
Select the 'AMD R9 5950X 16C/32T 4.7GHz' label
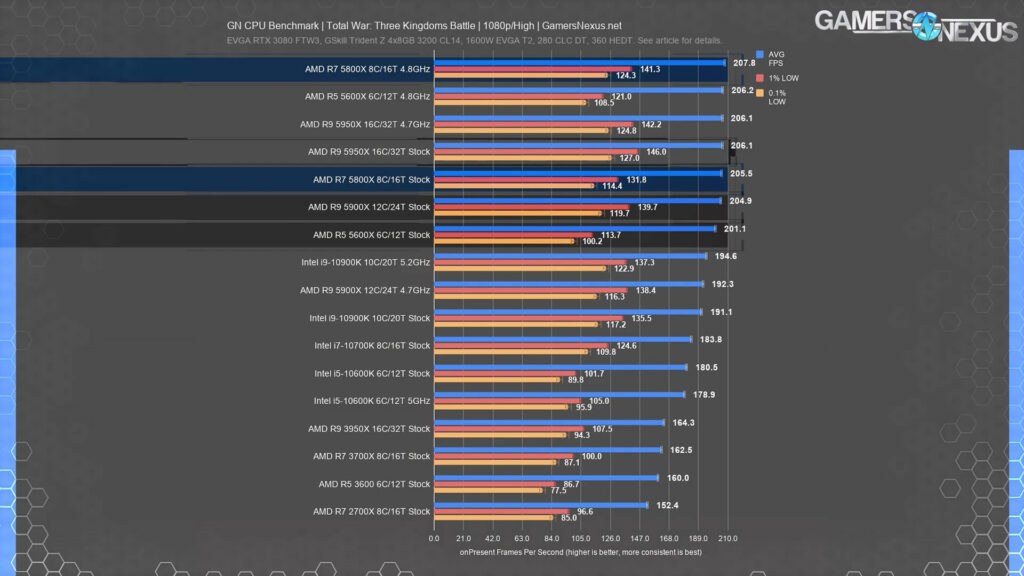(x=365, y=124)
